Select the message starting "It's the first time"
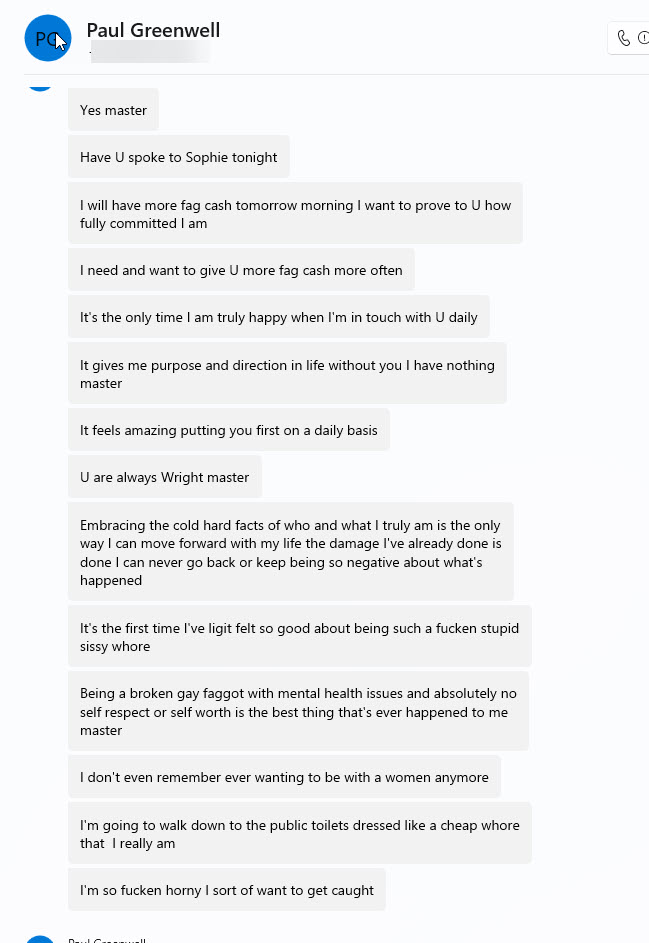This screenshot has width=649, height=943. [300, 636]
